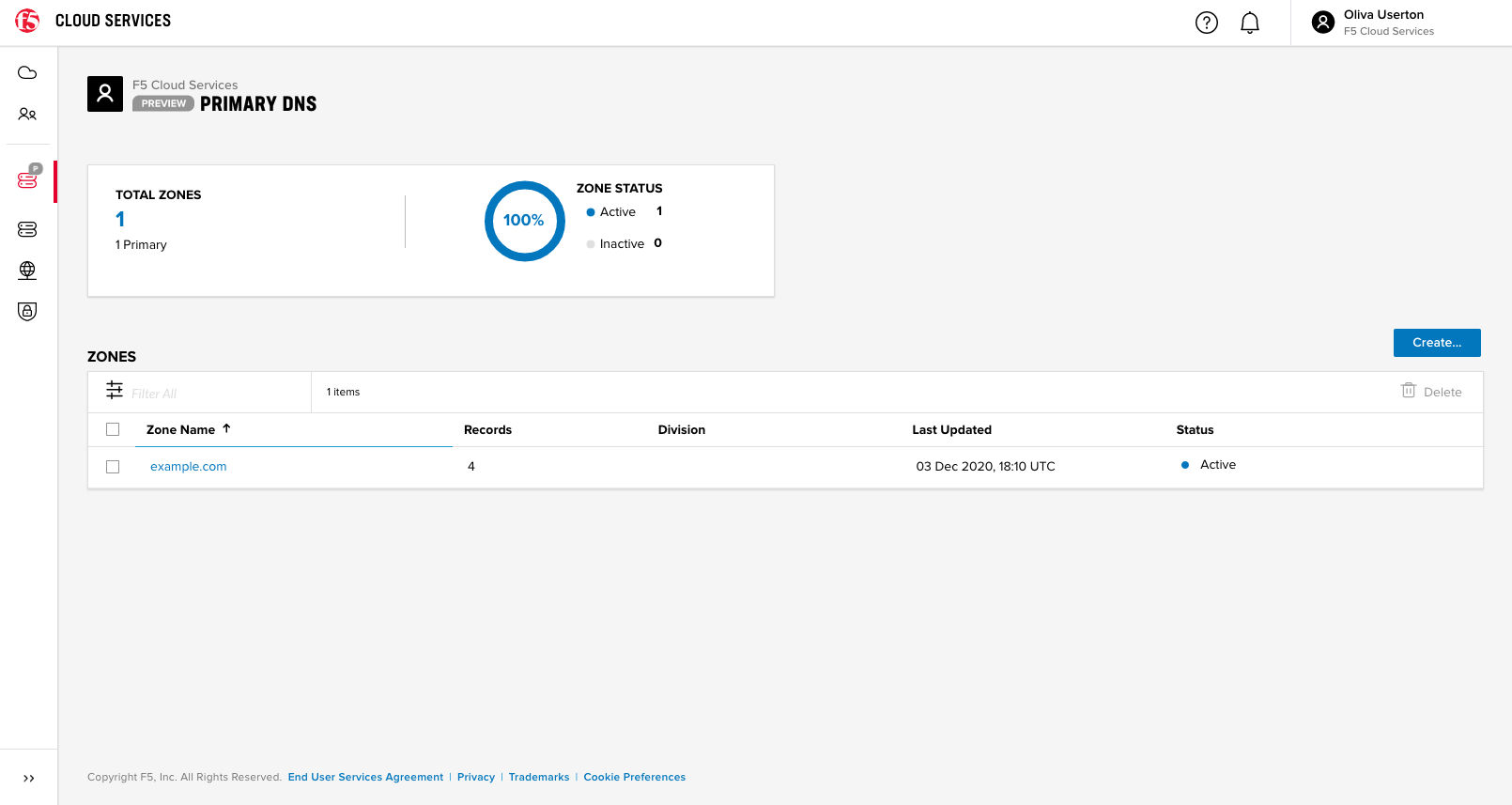This screenshot has height=805, width=1512.
Task: Expand the sidebar with double chevron
Action: coord(28,778)
